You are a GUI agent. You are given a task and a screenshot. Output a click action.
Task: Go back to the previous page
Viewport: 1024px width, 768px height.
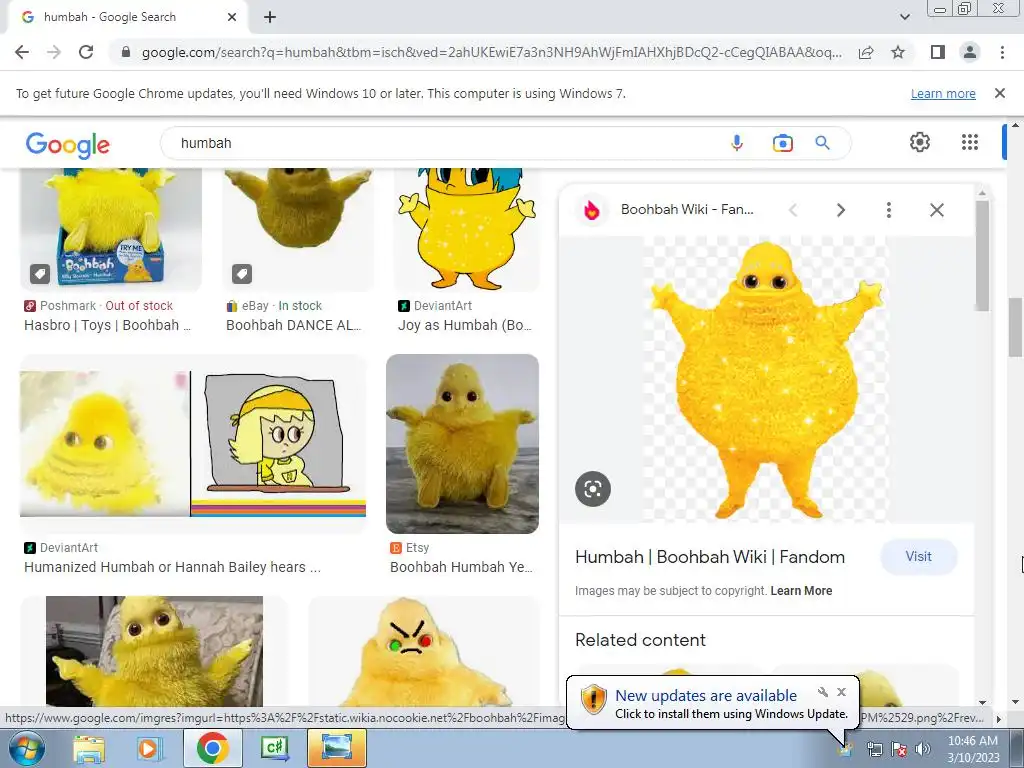click(22, 52)
